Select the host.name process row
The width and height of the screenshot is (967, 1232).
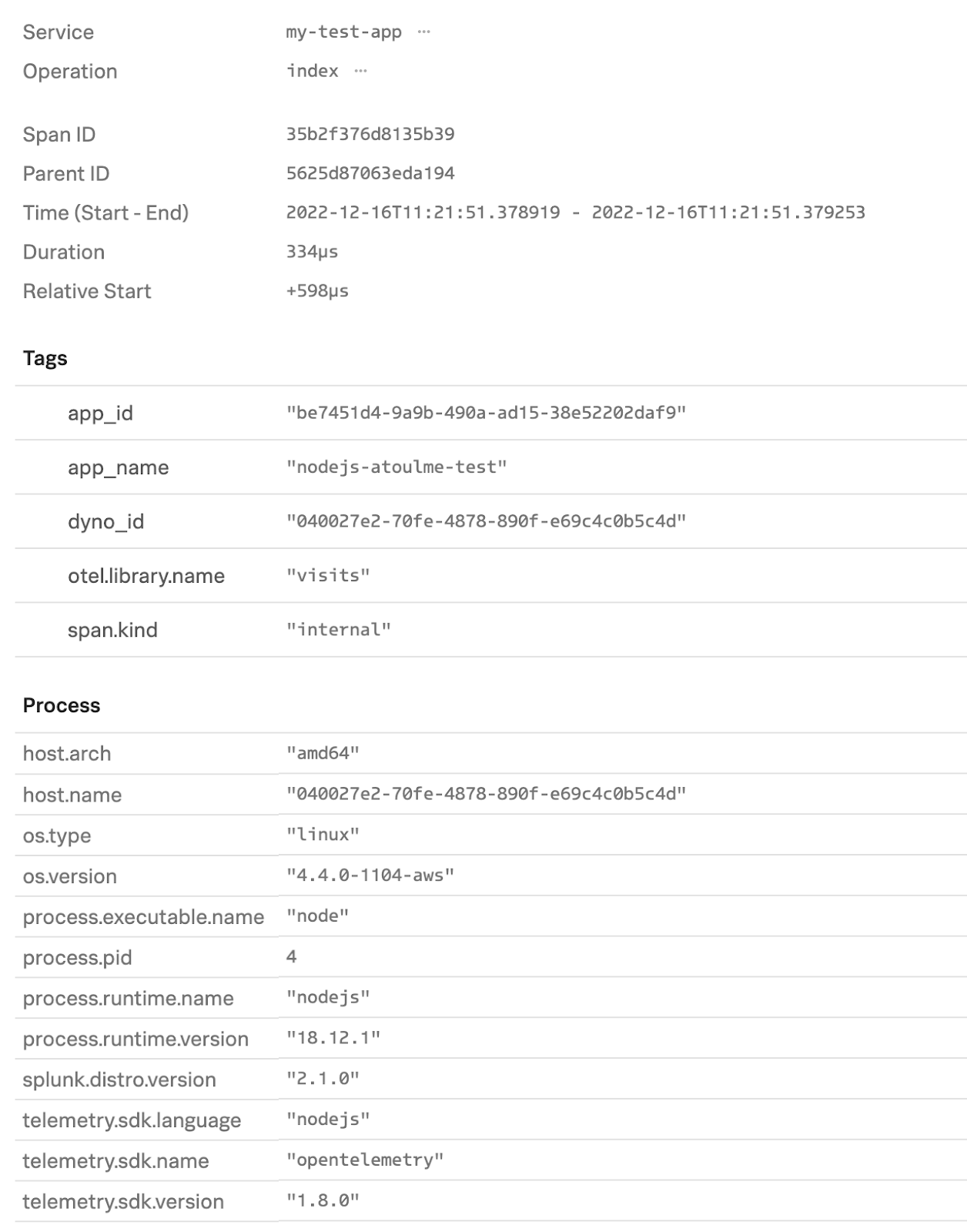point(72,795)
